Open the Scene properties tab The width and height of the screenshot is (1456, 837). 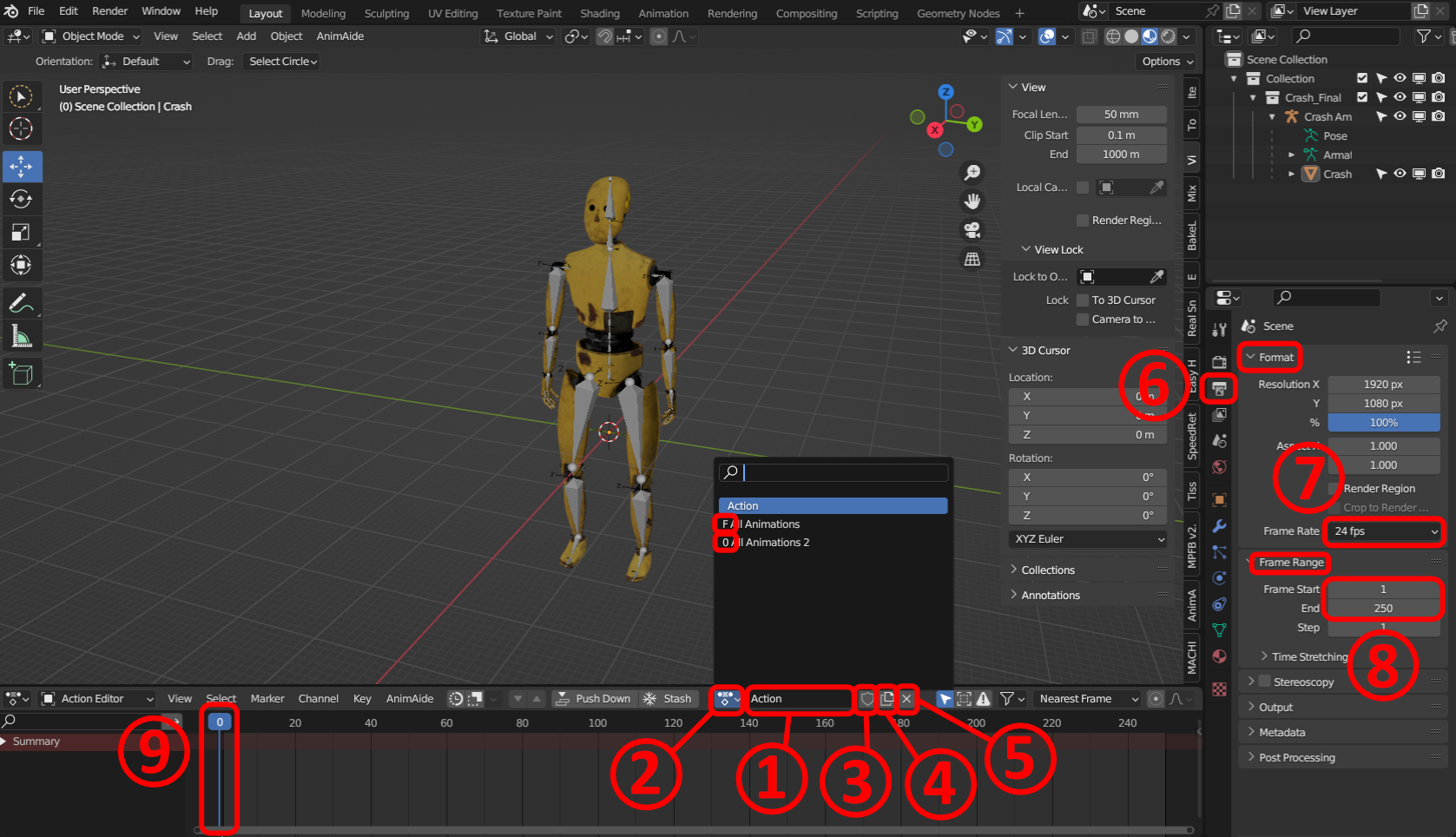[1220, 440]
